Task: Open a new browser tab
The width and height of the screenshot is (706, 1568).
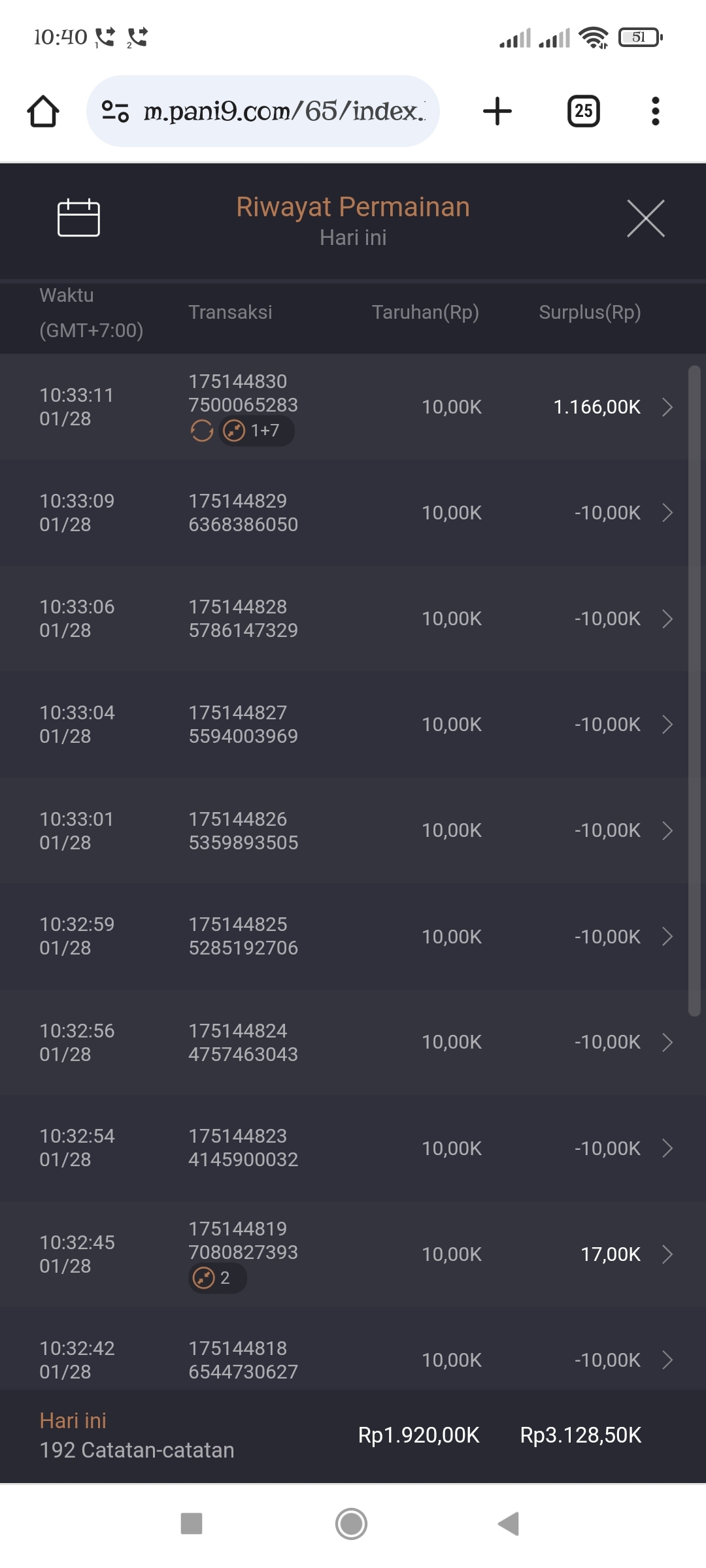Action: (497, 111)
